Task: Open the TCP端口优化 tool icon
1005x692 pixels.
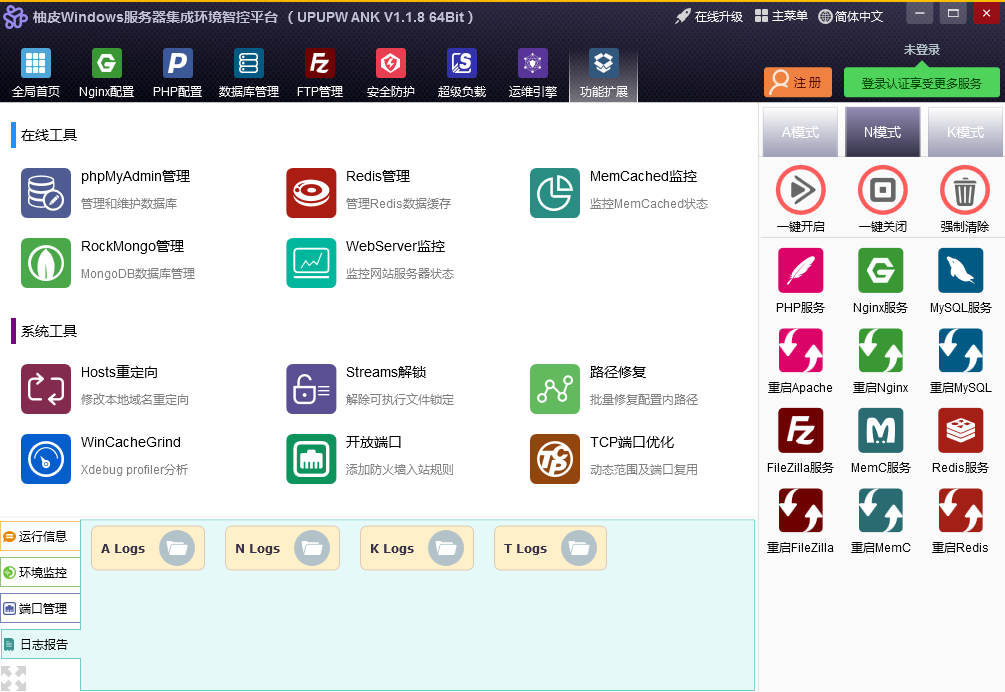Action: pos(554,459)
